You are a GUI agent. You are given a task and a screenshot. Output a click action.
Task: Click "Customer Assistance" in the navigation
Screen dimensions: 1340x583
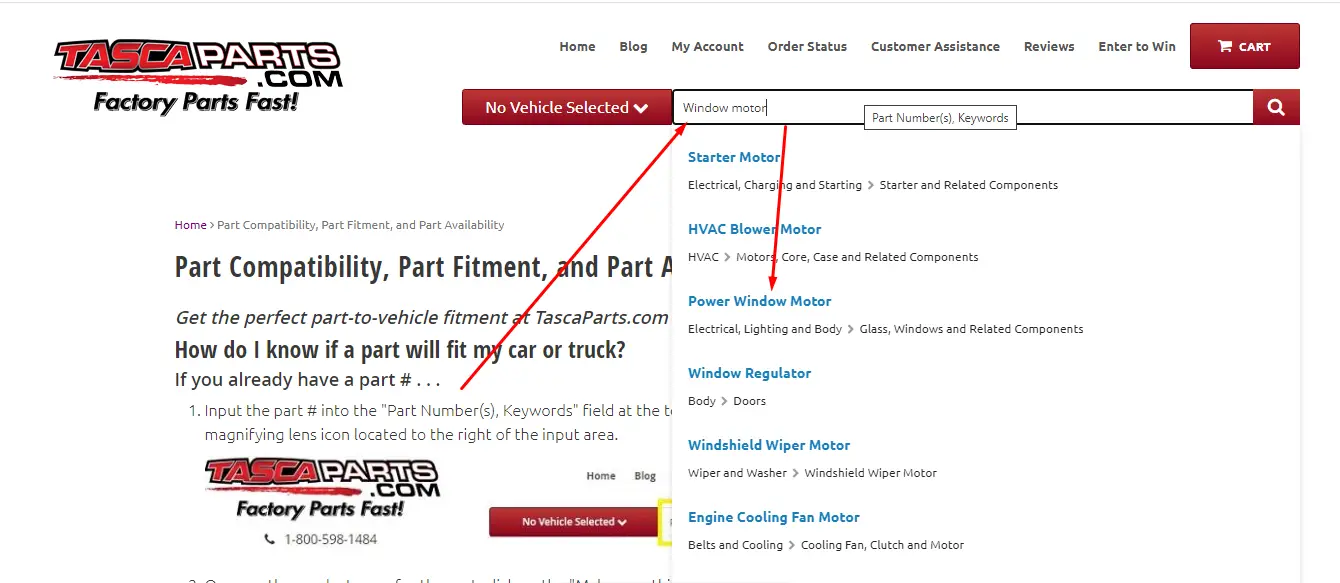click(x=935, y=46)
